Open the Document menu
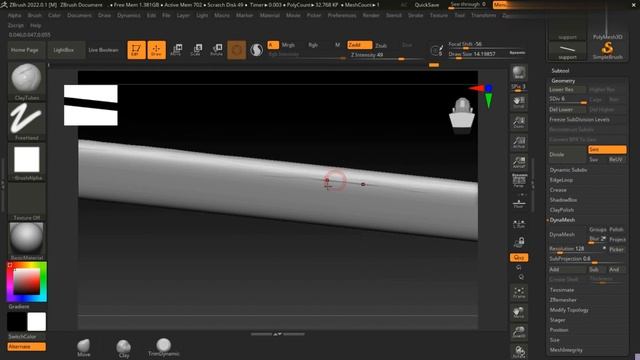The width and height of the screenshot is (640, 360). [x=79, y=15]
